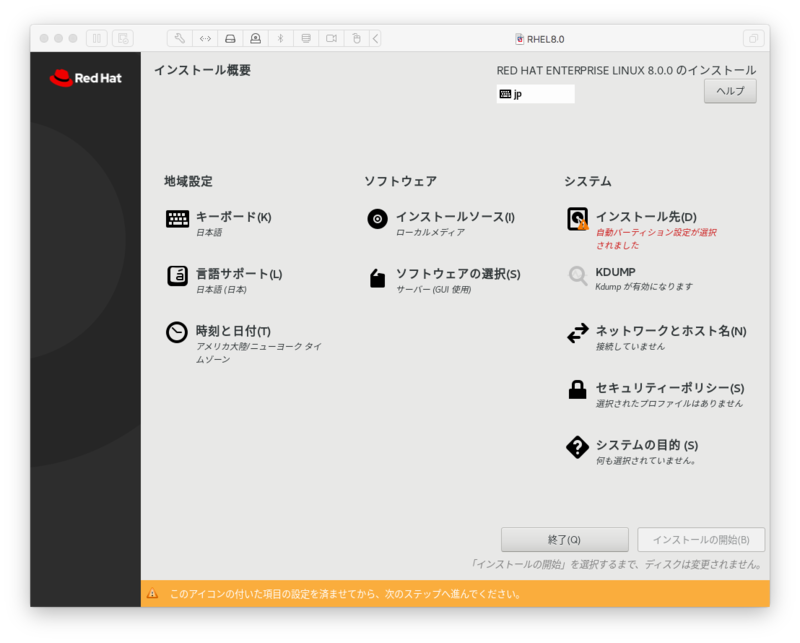Screen dimensions: 800x643
Task: Click the KDUMP magnifier icon
Action: coord(578,276)
